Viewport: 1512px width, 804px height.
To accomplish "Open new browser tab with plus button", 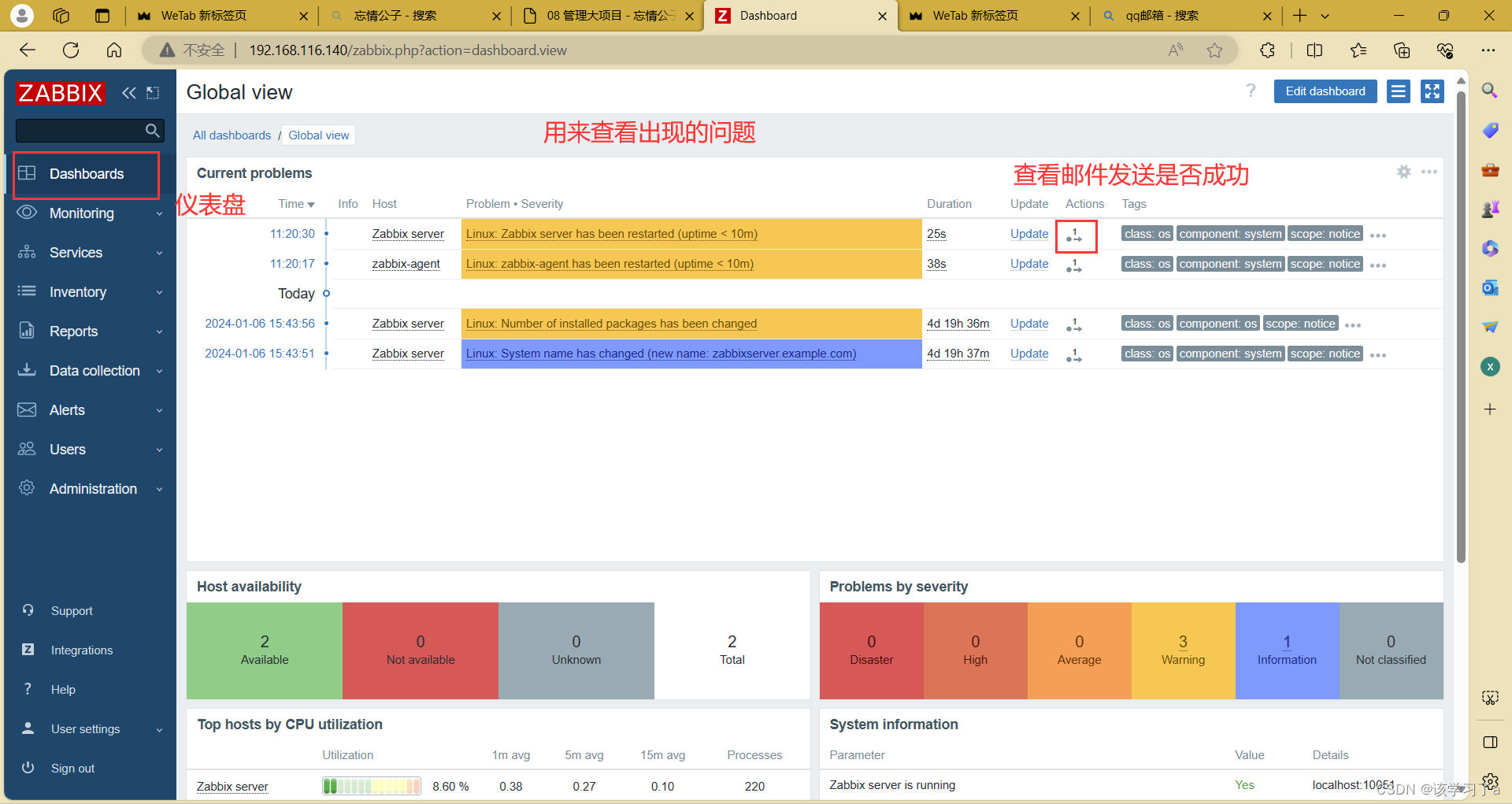I will coord(1300,16).
